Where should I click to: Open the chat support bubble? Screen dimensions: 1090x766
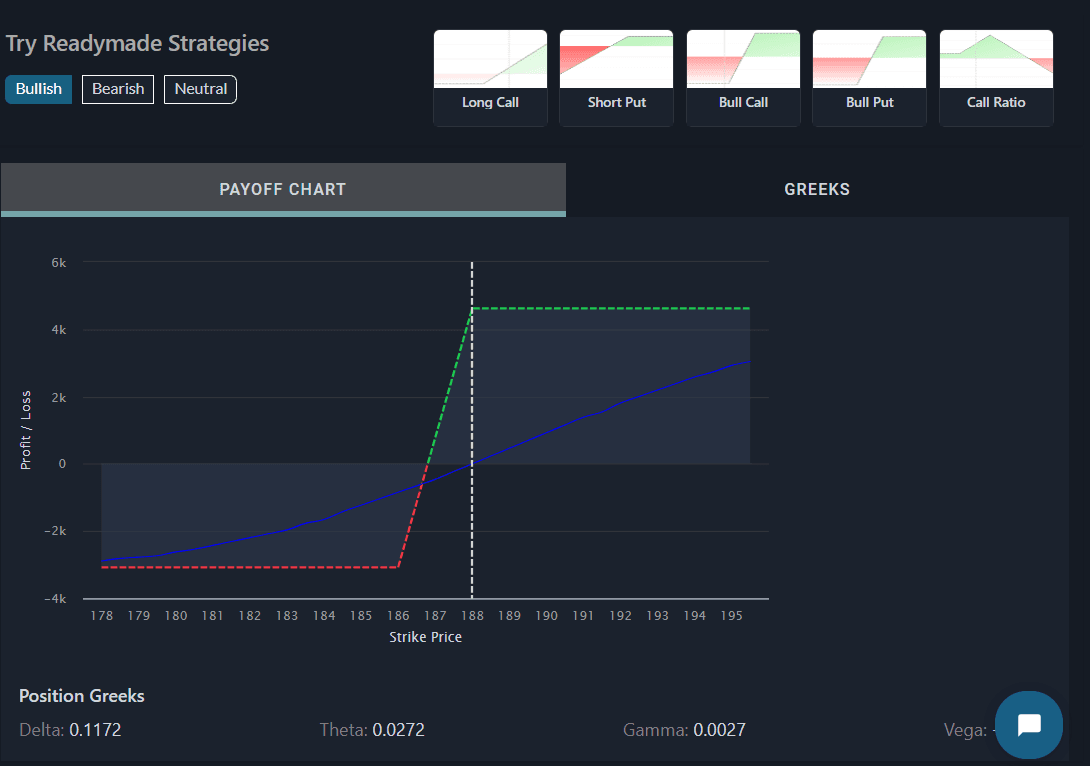[1029, 725]
